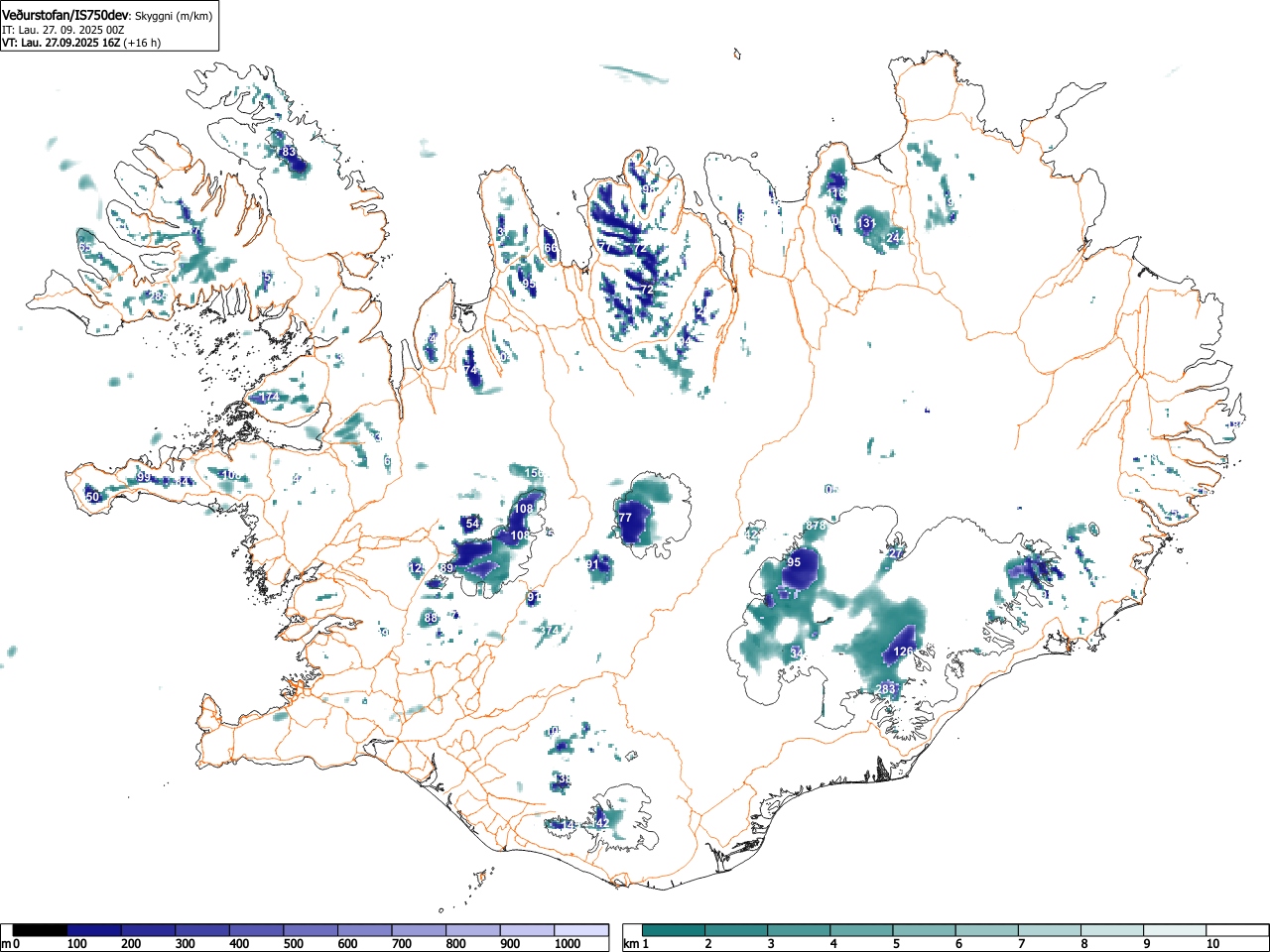Click the '83' visibility value on the map
The width and height of the screenshot is (1270, 952).
point(289,152)
